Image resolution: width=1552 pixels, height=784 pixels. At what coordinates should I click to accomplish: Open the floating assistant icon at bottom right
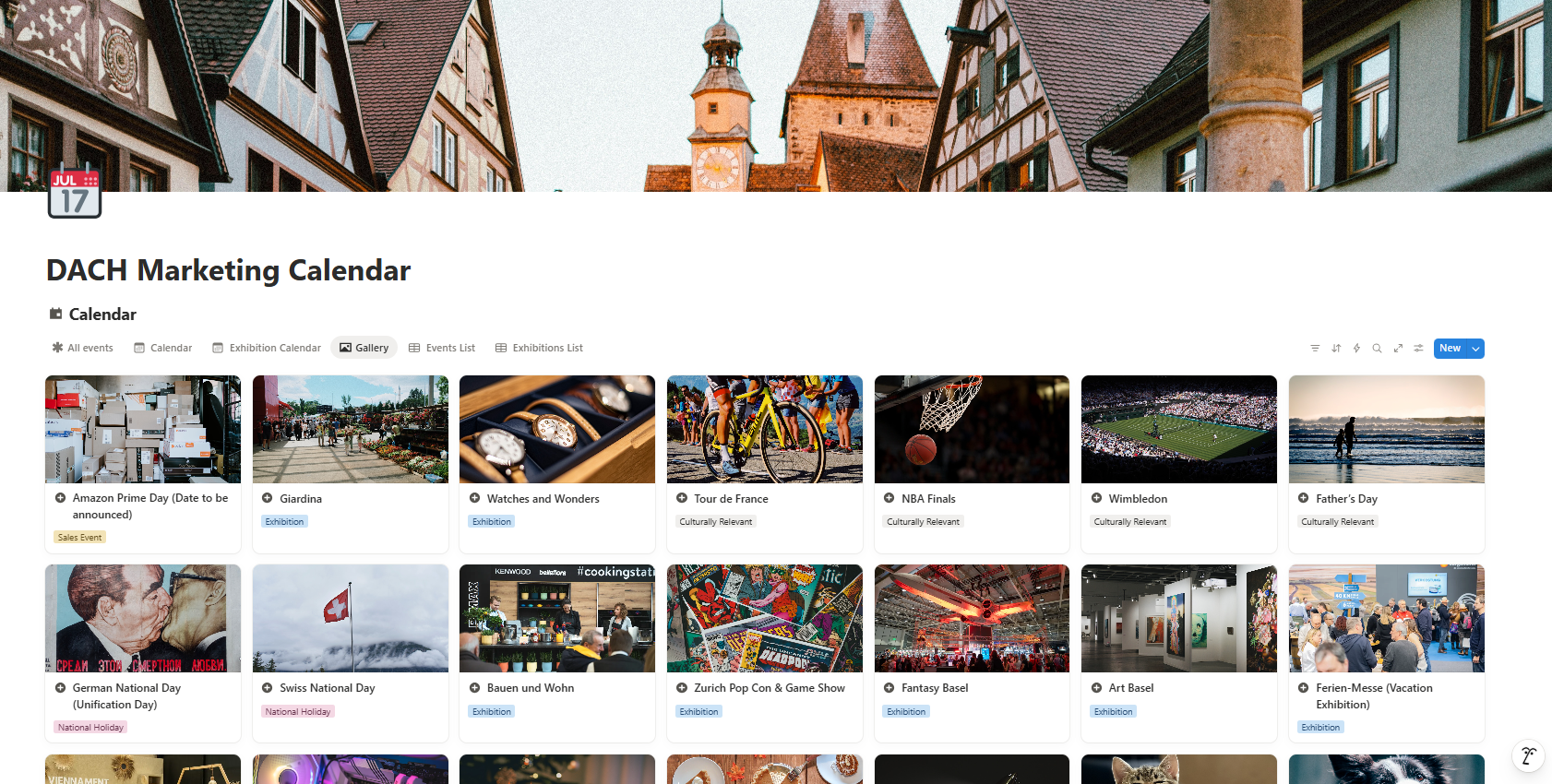click(1528, 756)
